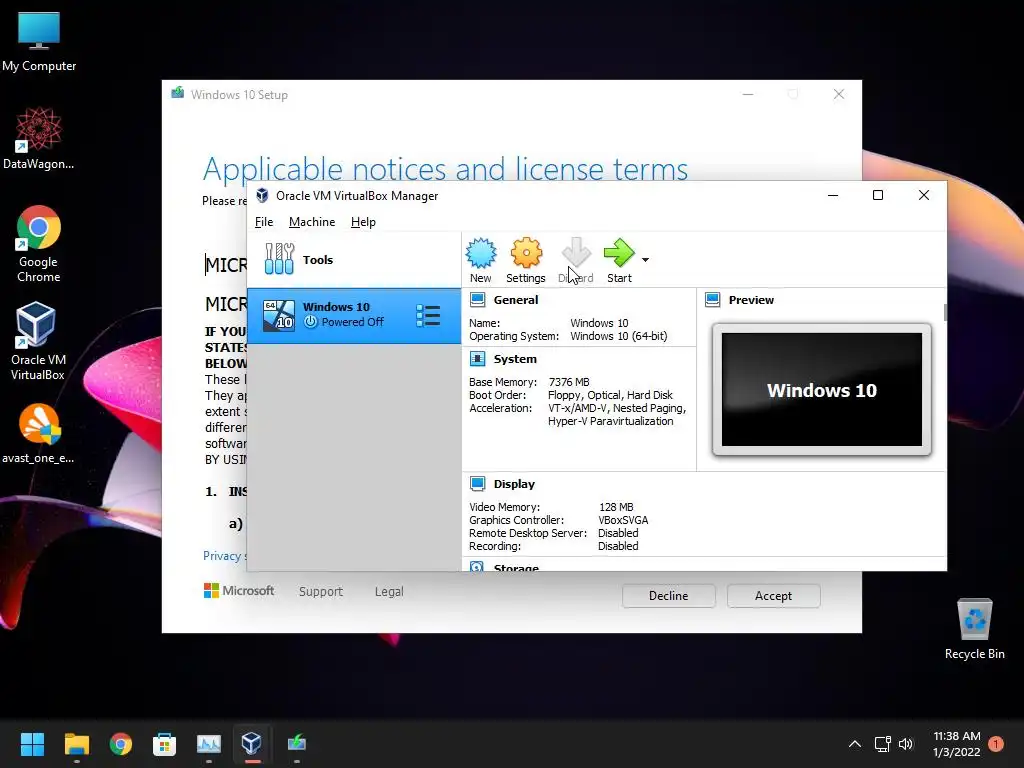Open File Explorer from the taskbar
1024x768 pixels.
coord(76,744)
